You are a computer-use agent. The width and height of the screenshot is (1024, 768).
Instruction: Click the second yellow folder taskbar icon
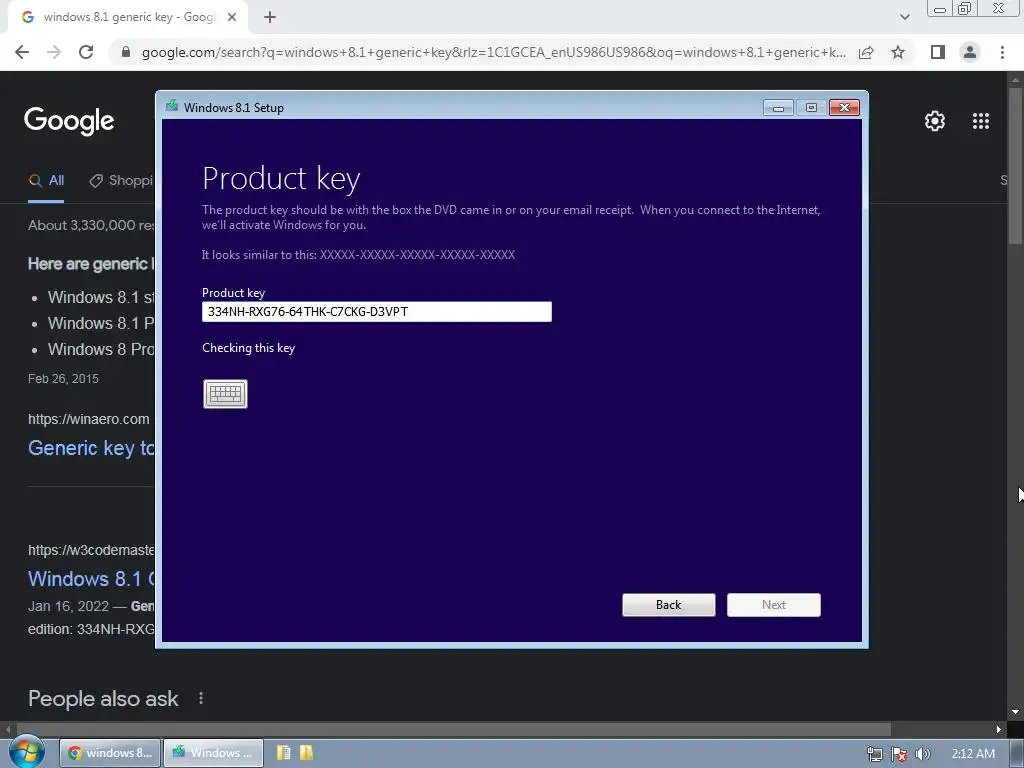pyautogui.click(x=306, y=753)
